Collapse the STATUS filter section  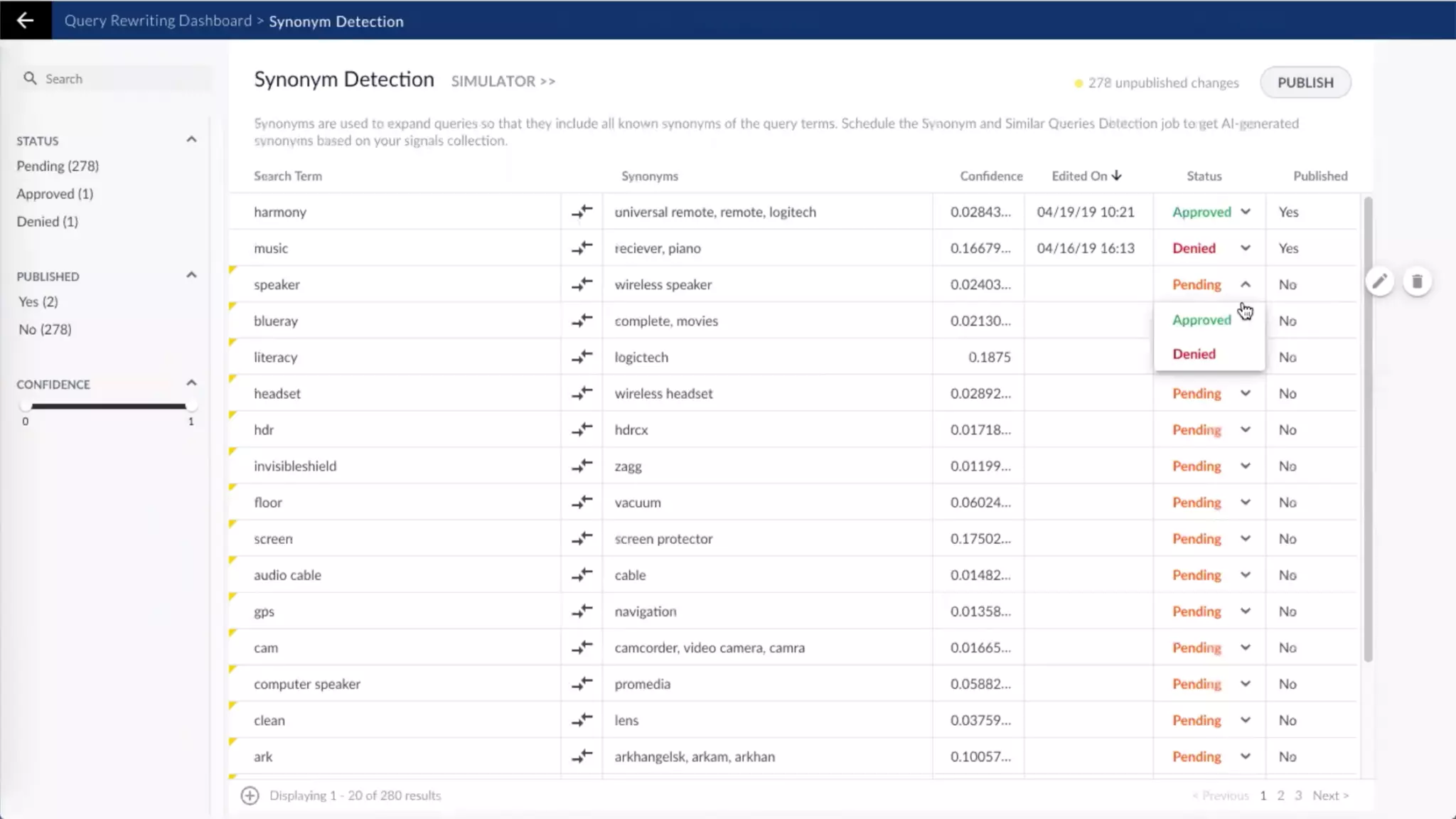click(191, 139)
